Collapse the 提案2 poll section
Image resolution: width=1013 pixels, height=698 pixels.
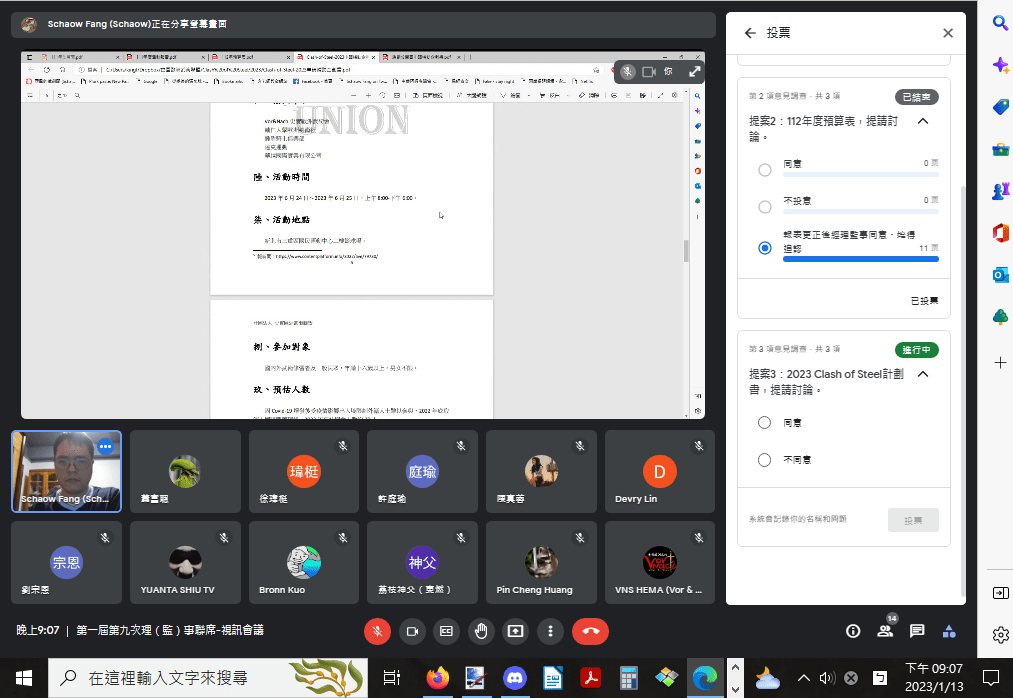[922, 121]
